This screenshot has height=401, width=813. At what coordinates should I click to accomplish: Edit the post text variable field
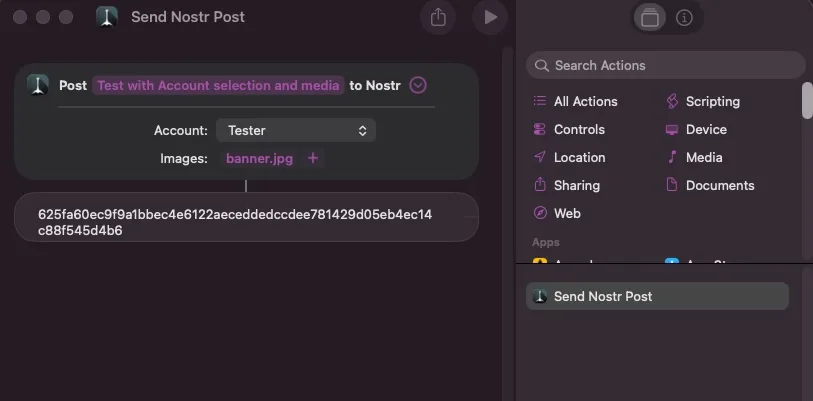pyautogui.click(x=218, y=85)
